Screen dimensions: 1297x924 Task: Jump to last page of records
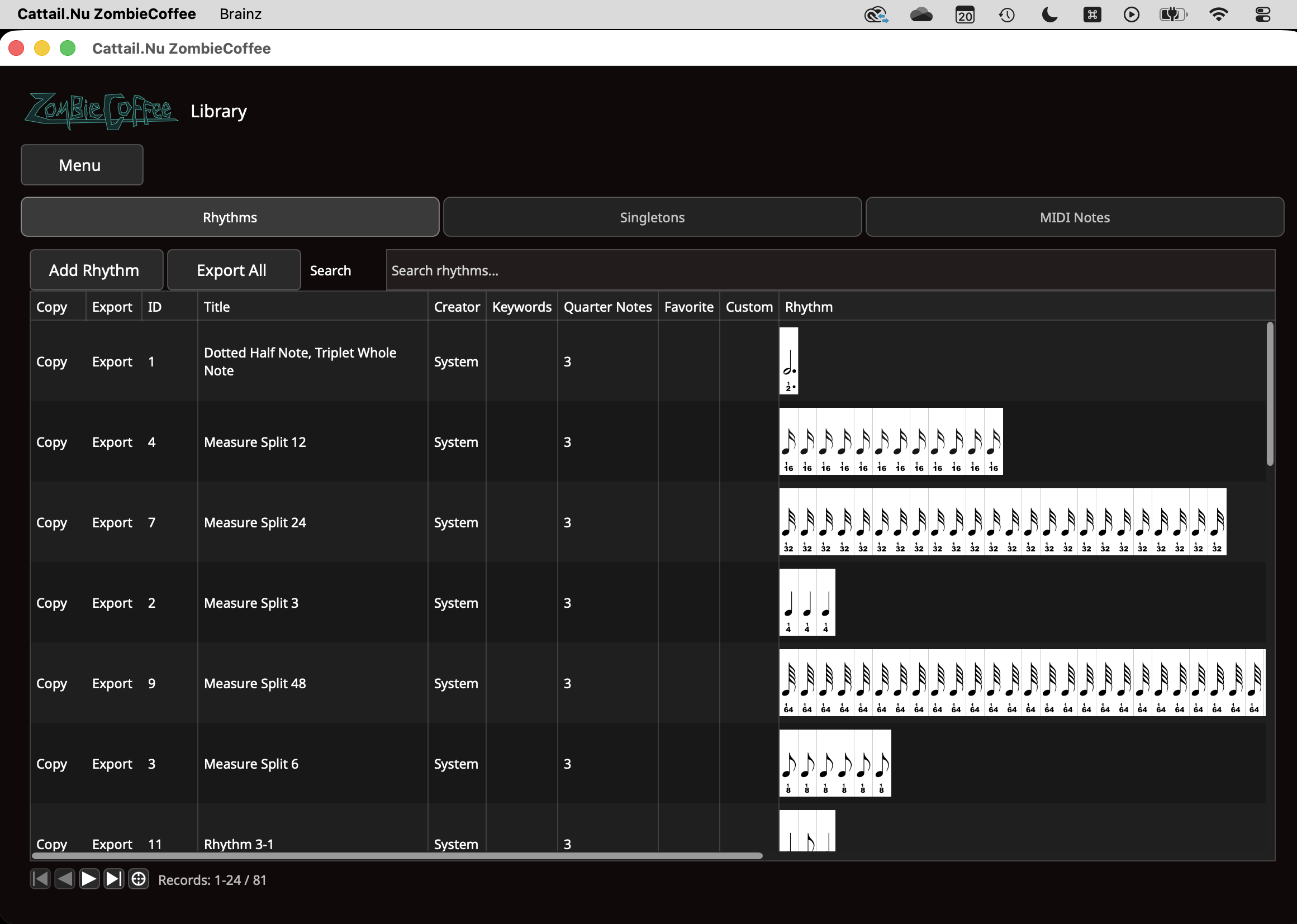click(x=114, y=880)
